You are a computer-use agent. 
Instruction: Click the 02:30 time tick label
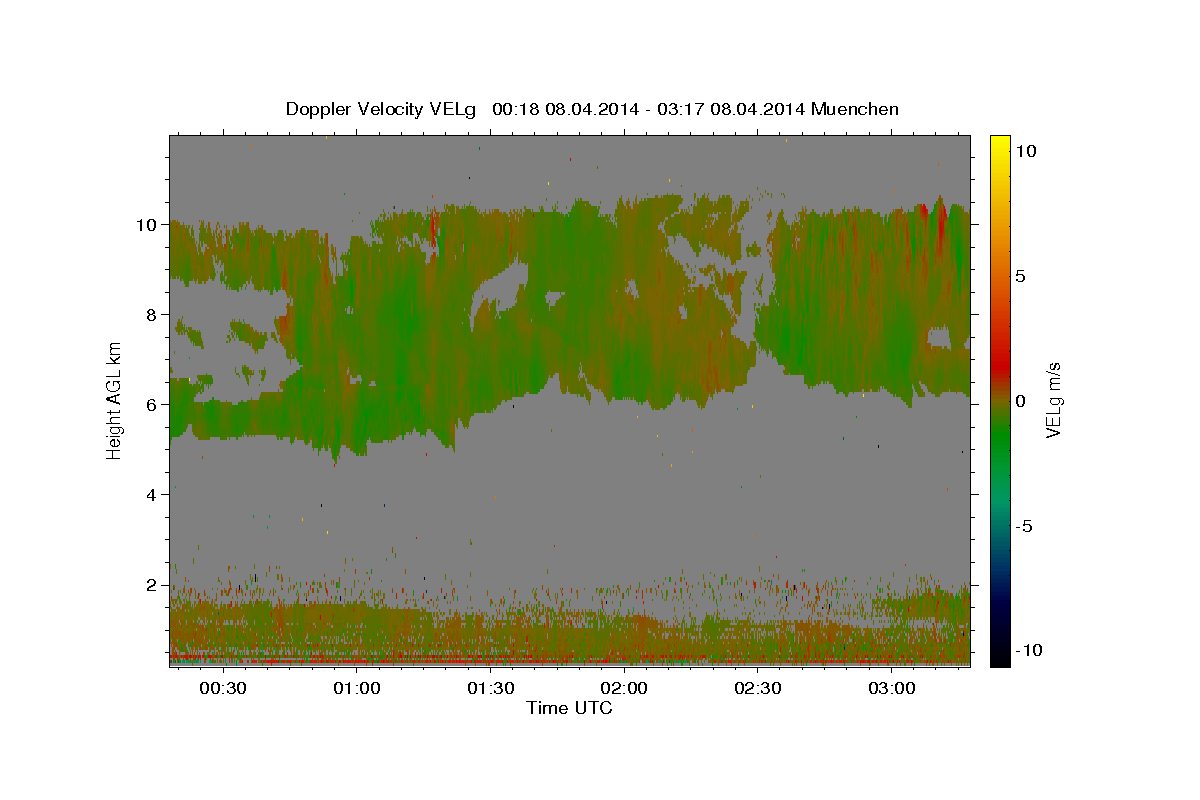coord(758,689)
